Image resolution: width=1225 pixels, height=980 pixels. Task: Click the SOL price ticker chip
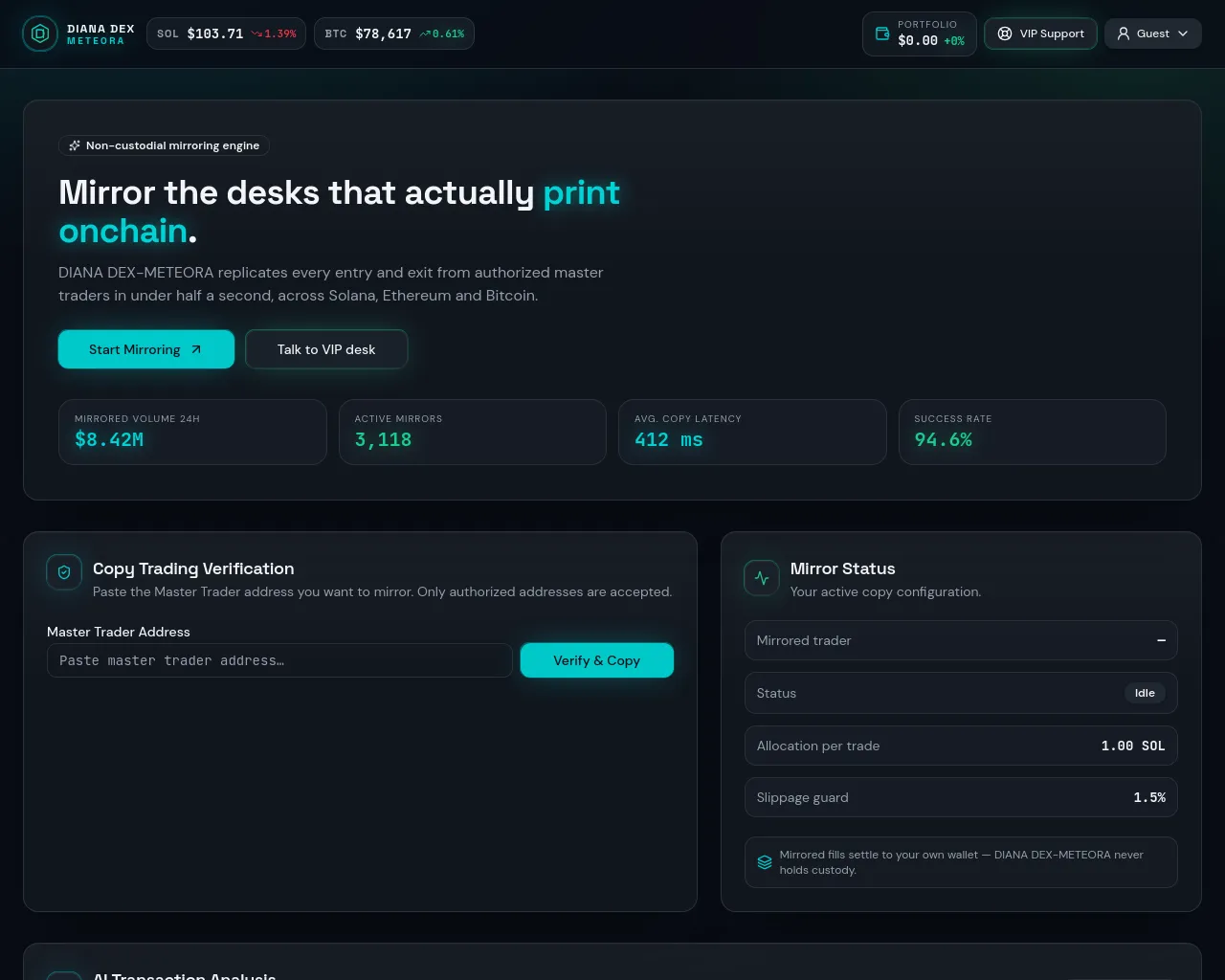(x=226, y=33)
